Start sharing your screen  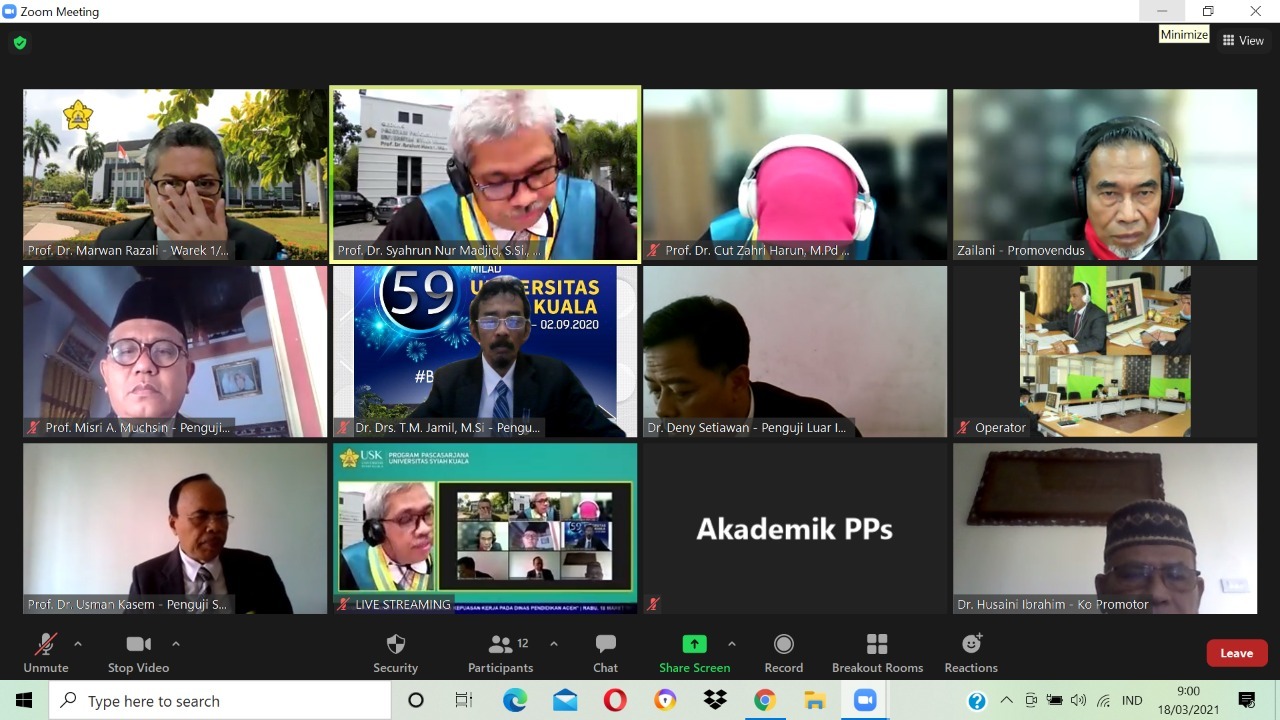(x=694, y=653)
